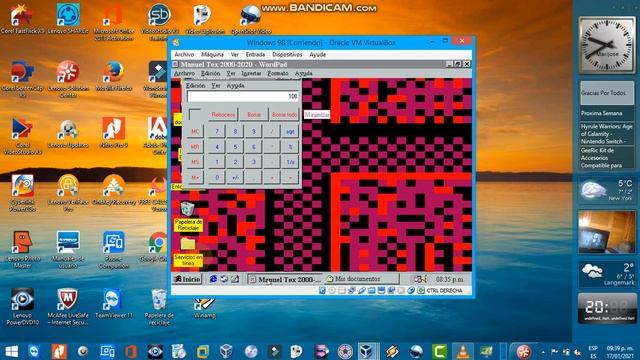The width and height of the screenshot is (640, 360).
Task: Open calculator Edición menu
Action: point(196,86)
